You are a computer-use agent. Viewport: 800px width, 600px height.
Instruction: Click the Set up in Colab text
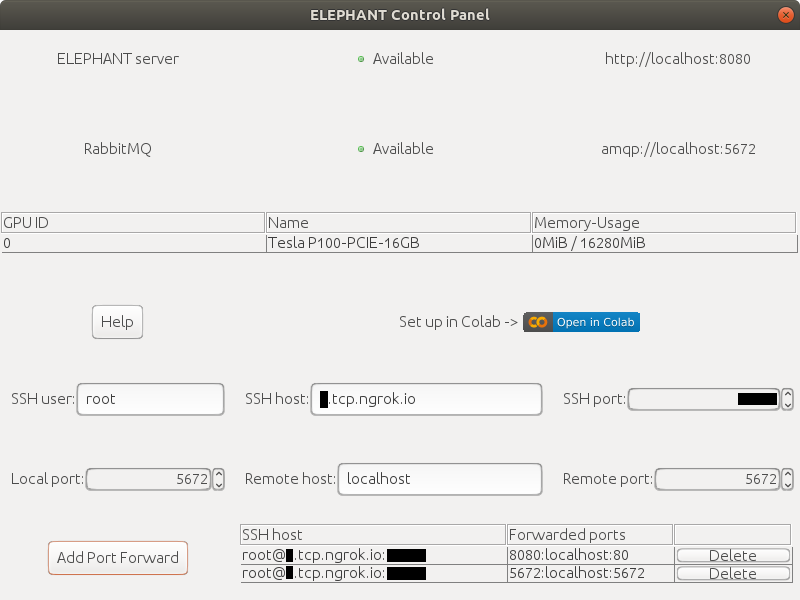click(x=458, y=322)
